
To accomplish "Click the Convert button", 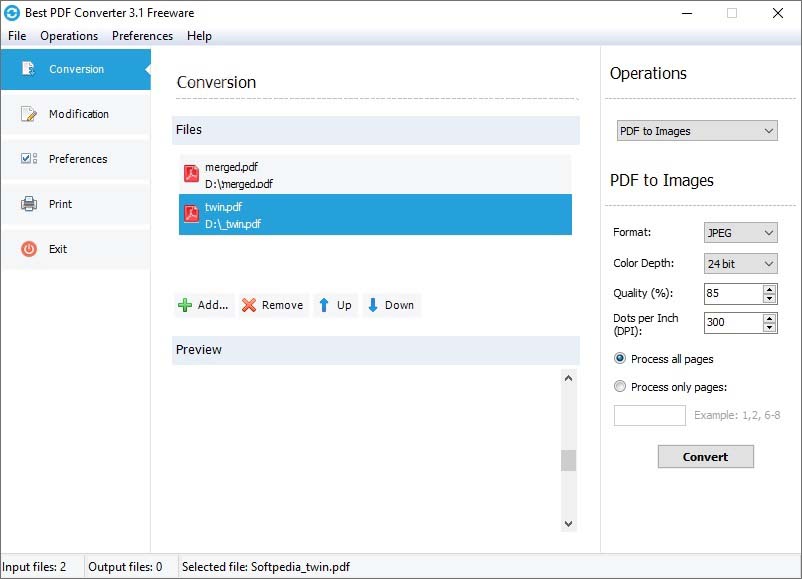I will coord(705,456).
